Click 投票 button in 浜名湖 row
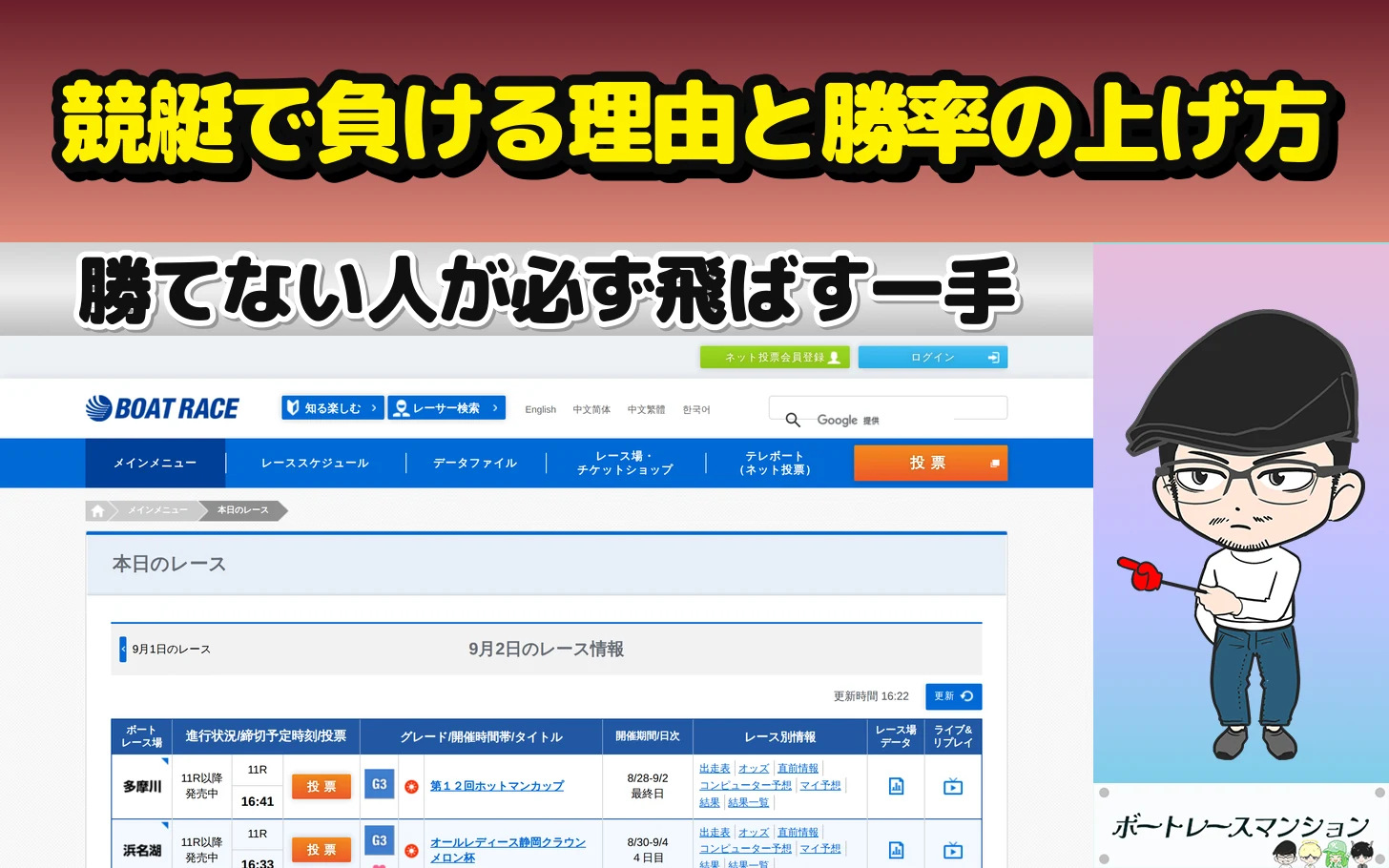This screenshot has width=1389, height=868. (321, 849)
